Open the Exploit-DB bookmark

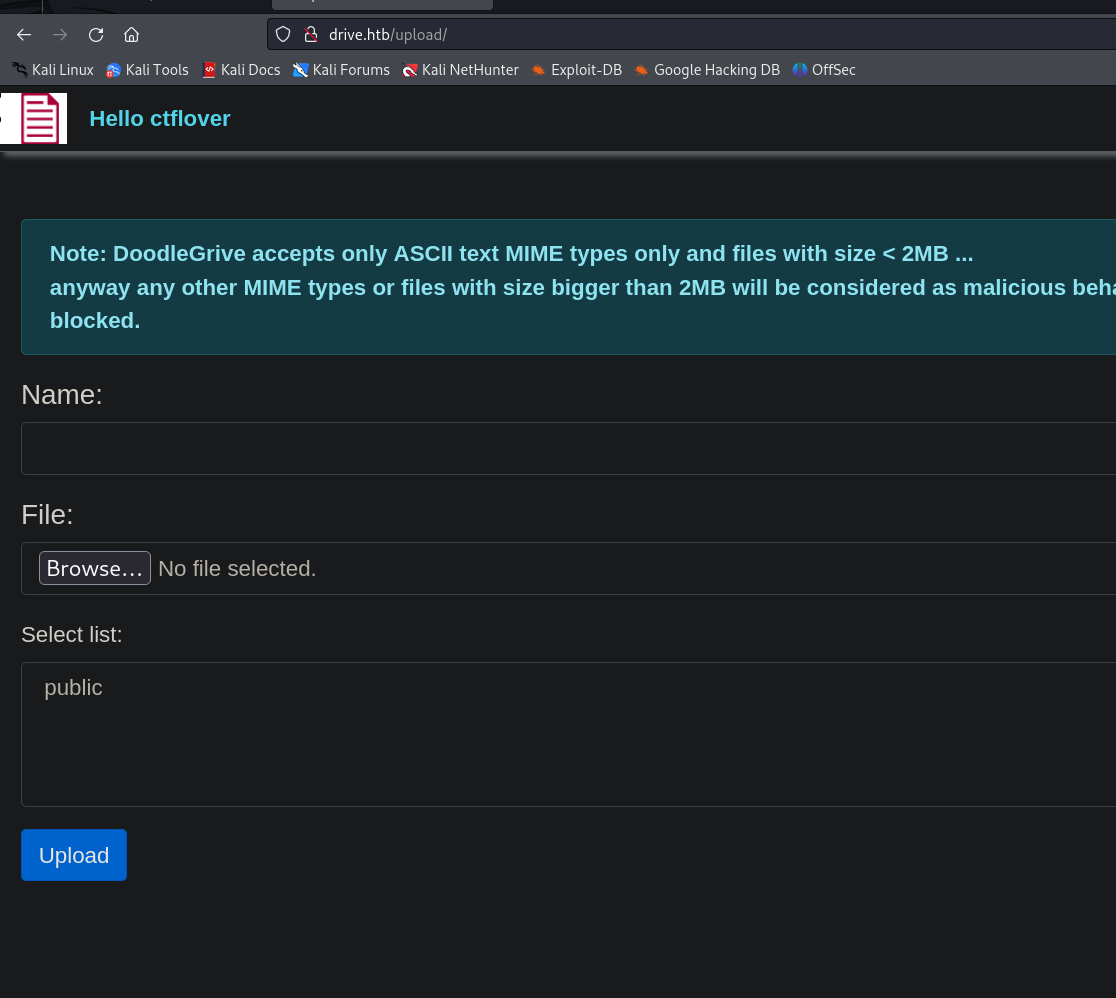pyautogui.click(x=576, y=70)
